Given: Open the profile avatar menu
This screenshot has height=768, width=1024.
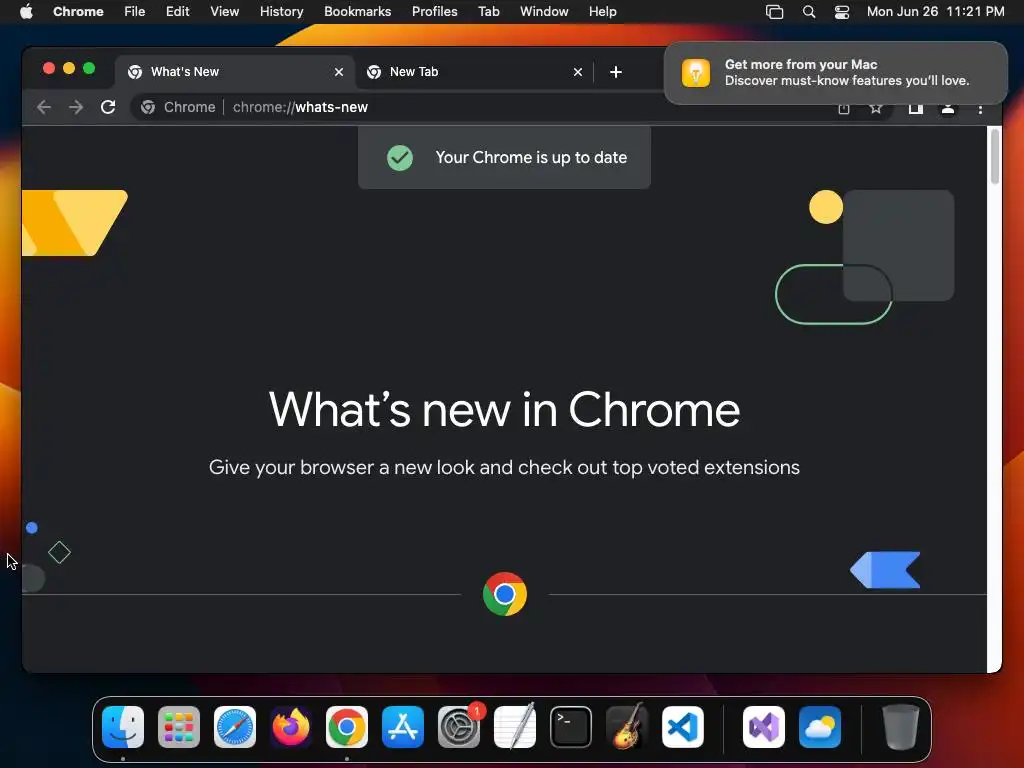Looking at the screenshot, I should [x=948, y=108].
